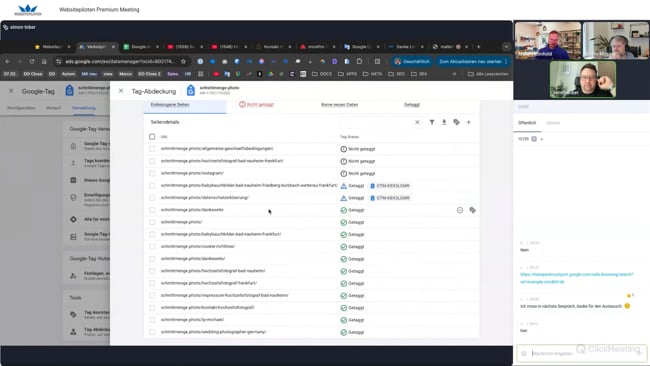
Task: Click the Geschäftlich profile button
Action: click(412, 61)
